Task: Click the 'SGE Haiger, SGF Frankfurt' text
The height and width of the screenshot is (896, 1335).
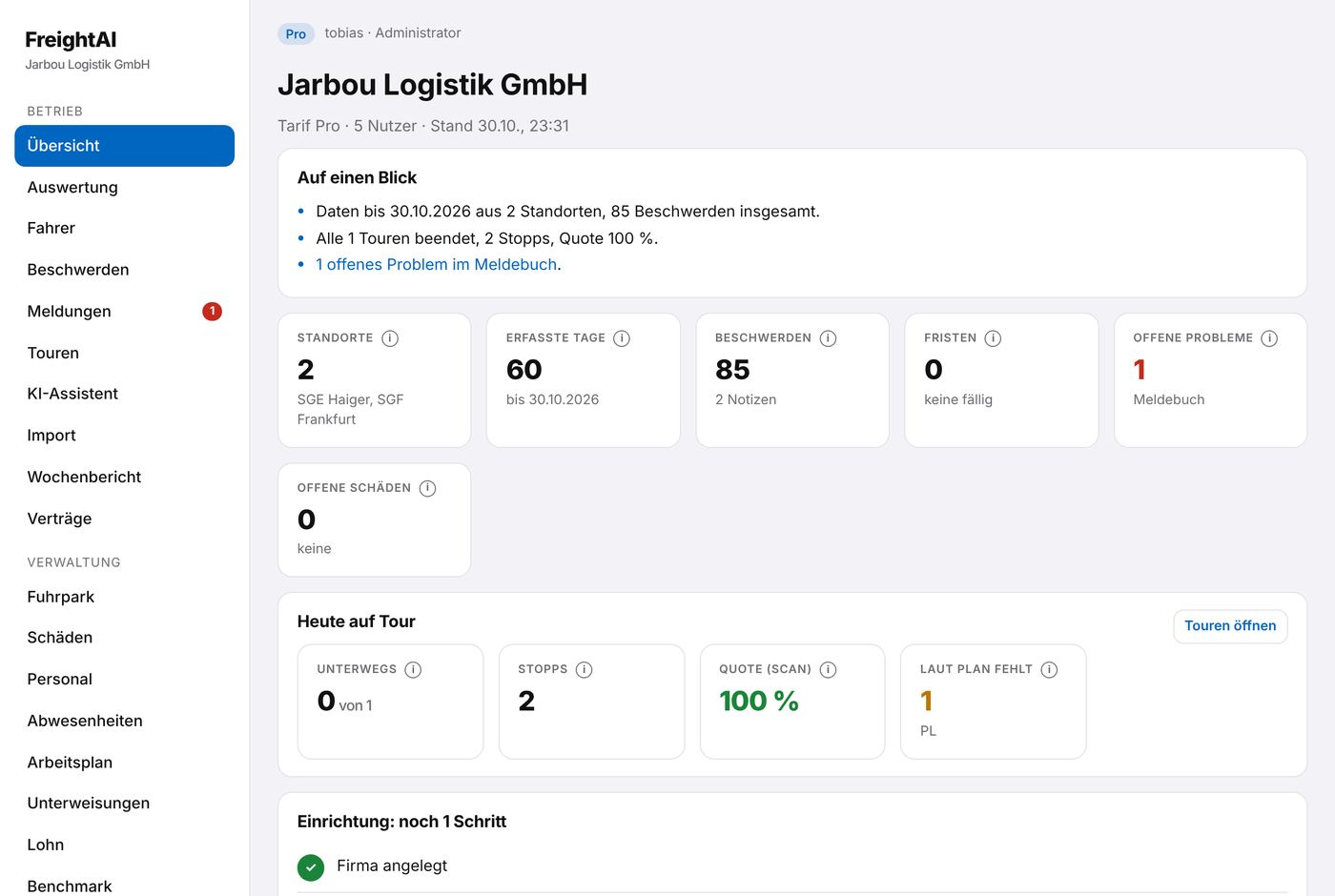Action: click(x=350, y=409)
